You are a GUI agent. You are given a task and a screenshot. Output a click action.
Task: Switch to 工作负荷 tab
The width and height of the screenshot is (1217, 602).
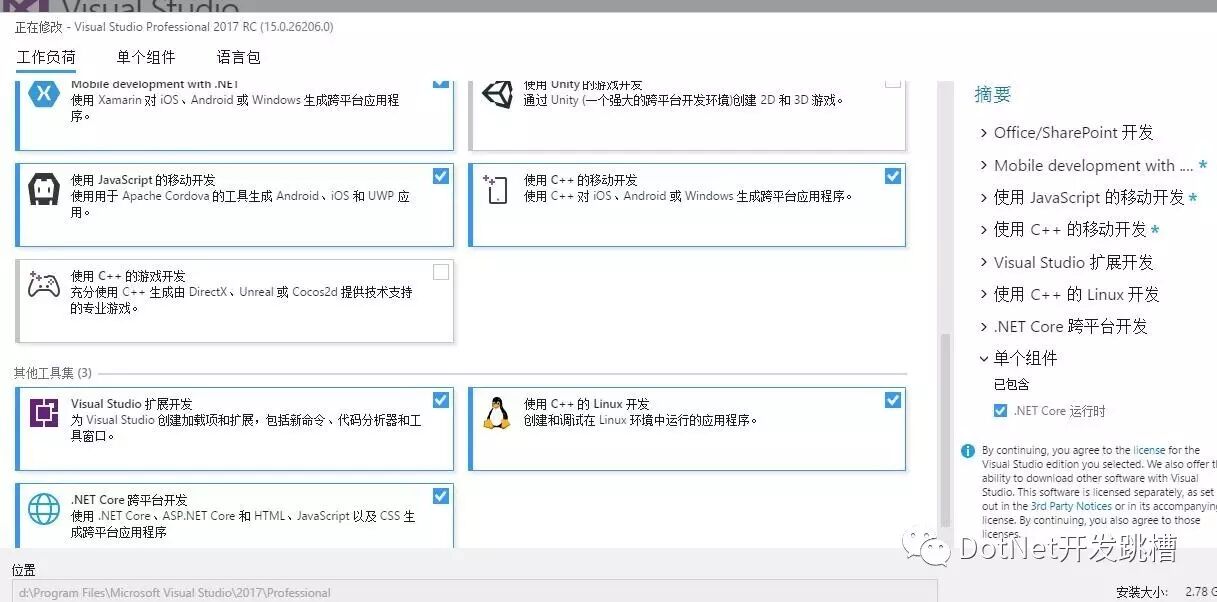point(46,57)
